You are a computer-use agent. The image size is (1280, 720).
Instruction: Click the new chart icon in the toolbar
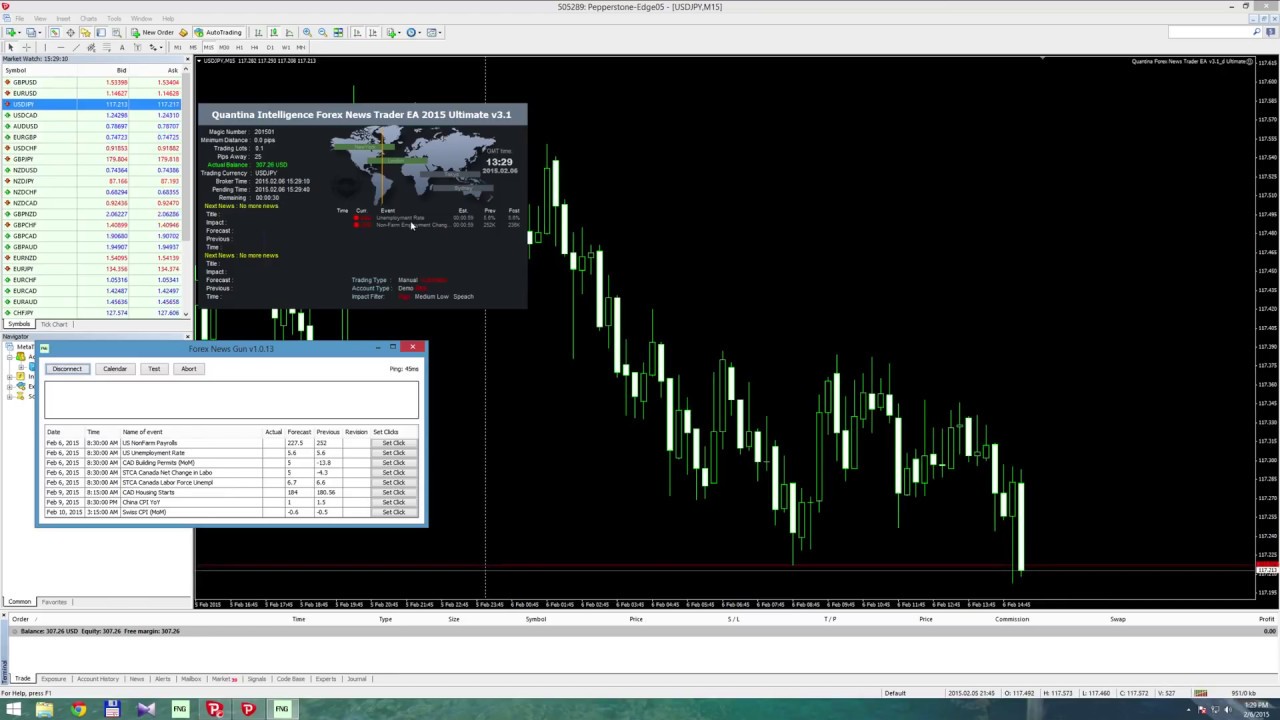coord(10,33)
